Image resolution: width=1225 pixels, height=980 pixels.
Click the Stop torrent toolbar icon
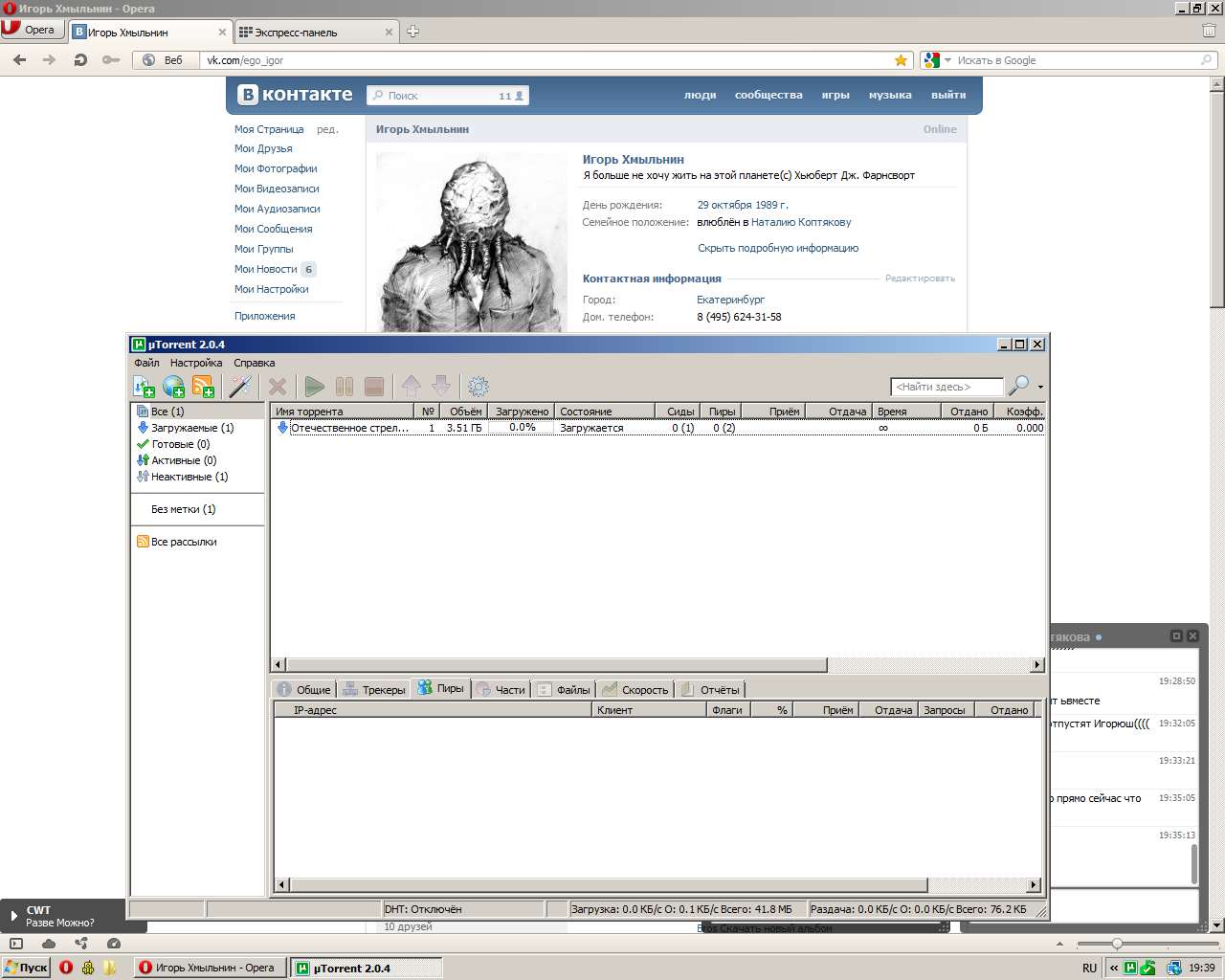pos(374,387)
